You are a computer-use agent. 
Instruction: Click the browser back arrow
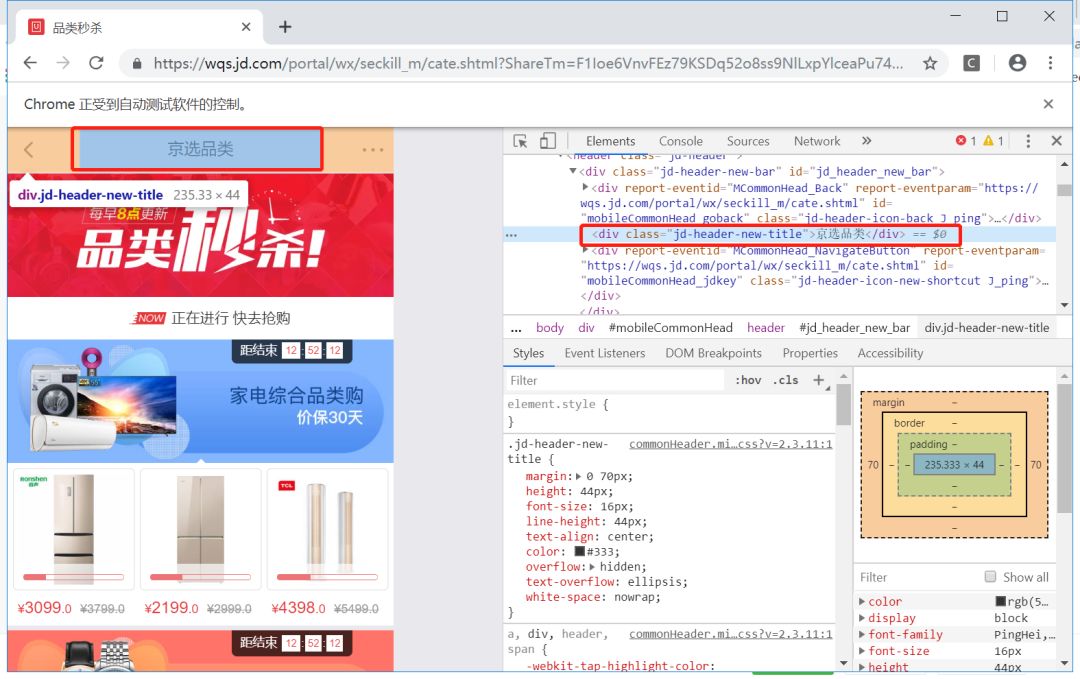[30, 63]
